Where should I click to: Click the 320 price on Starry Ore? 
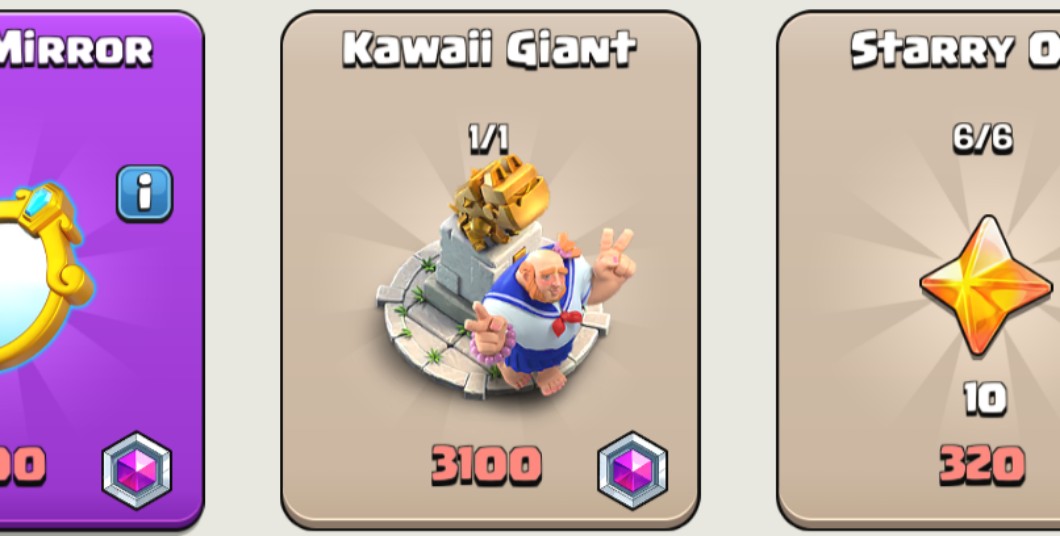pyautogui.click(x=982, y=465)
